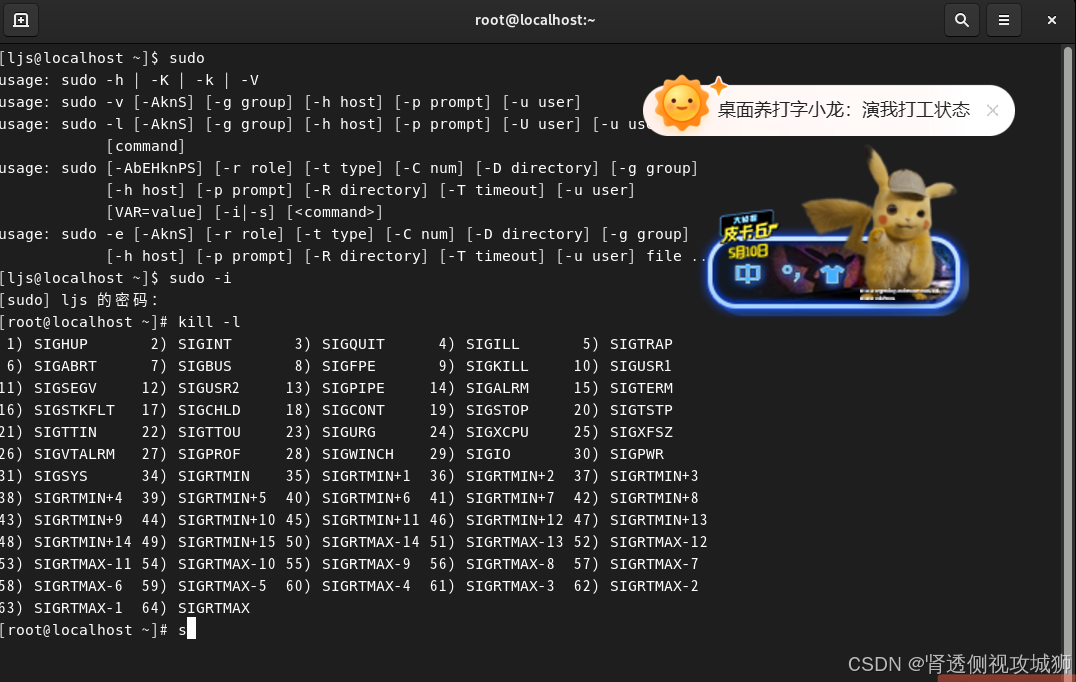This screenshot has height=682, width=1076.
Task: Click signal entry SIGABRT
Action: (65, 366)
